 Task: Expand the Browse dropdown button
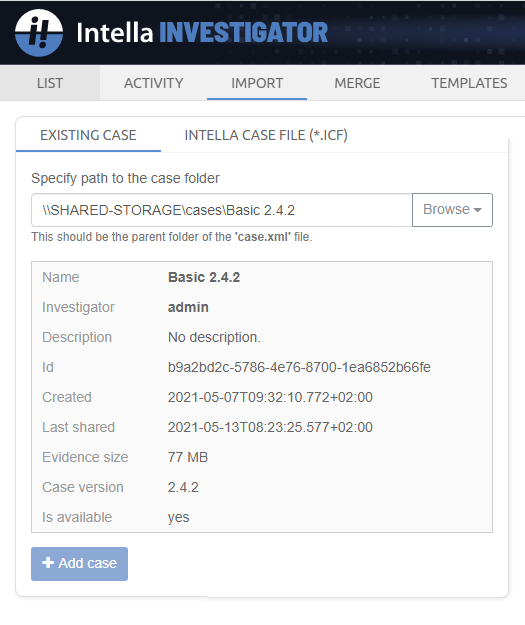[x=452, y=210]
